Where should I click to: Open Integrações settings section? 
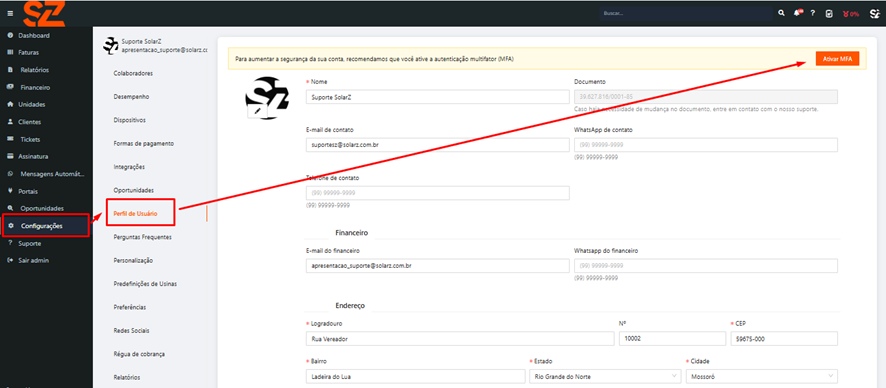tap(129, 167)
